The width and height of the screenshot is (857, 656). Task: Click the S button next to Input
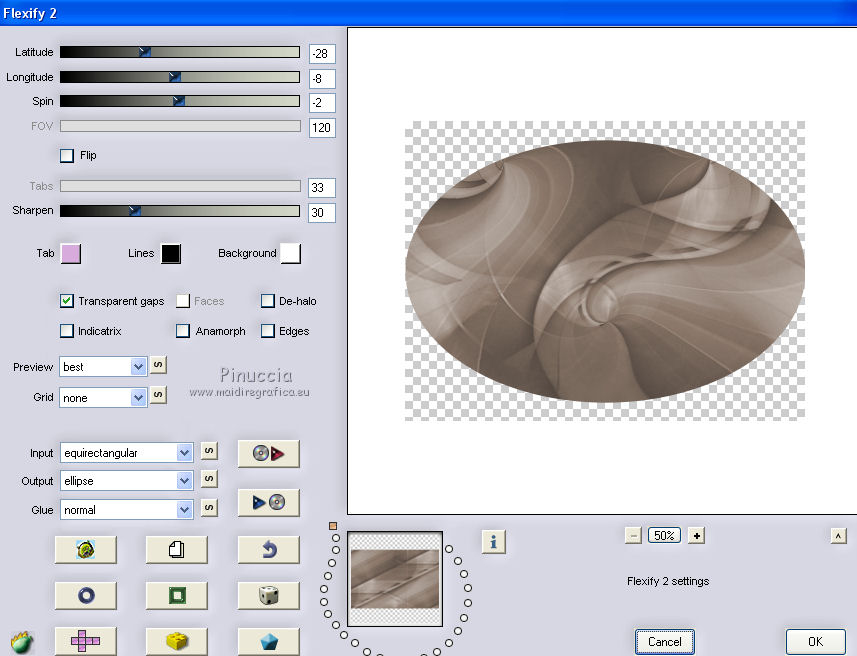click(x=209, y=451)
